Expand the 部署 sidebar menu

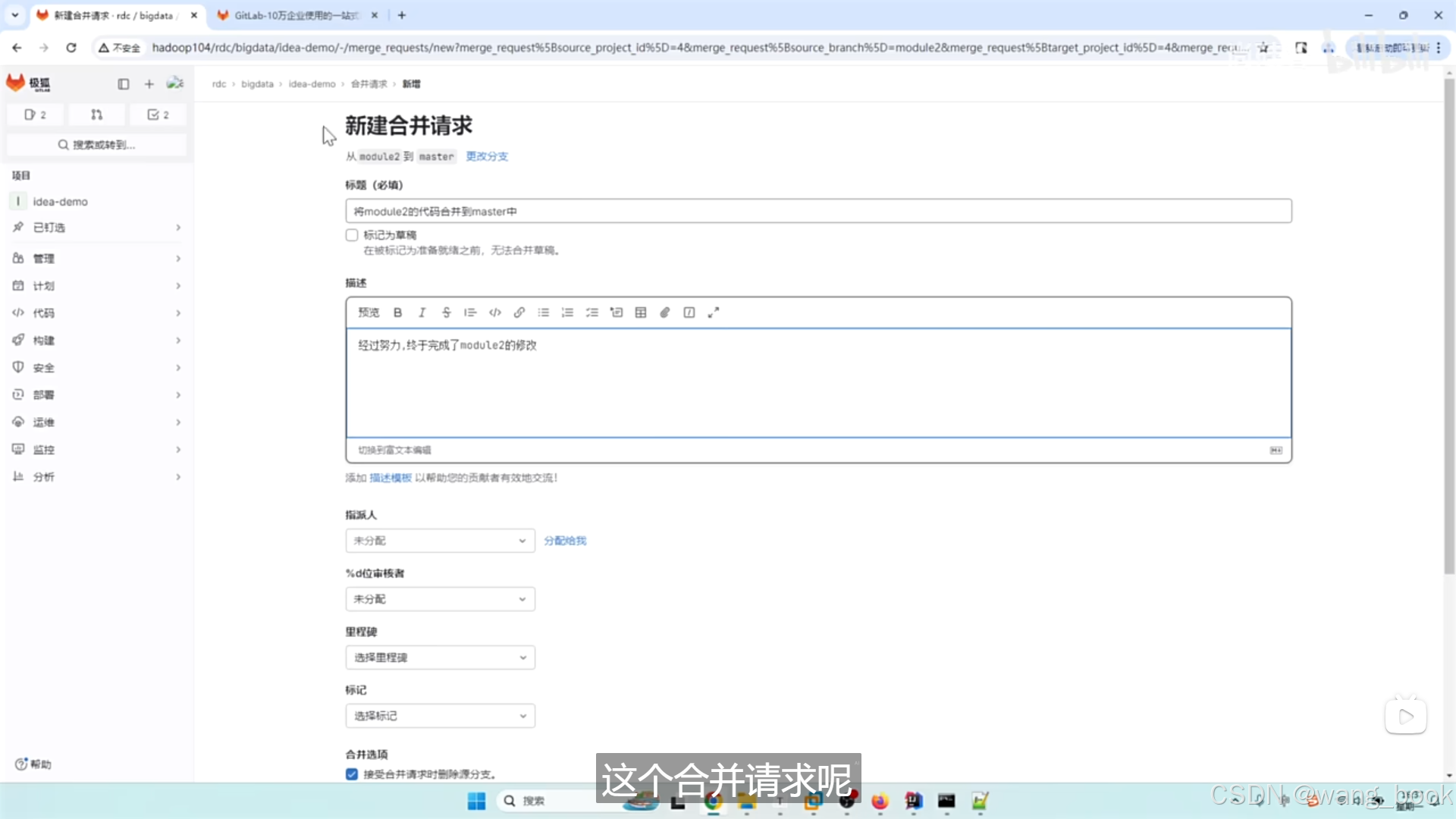click(97, 395)
